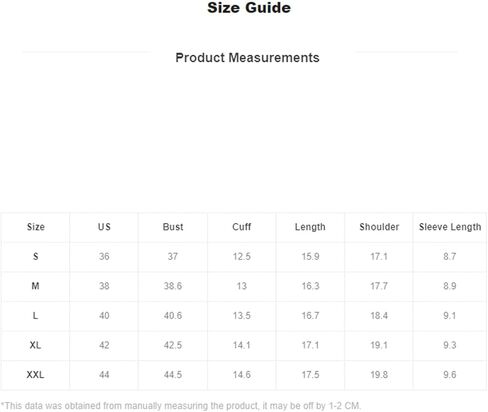Click the Shoulder column header
This screenshot has width=488, height=412.
379,227
